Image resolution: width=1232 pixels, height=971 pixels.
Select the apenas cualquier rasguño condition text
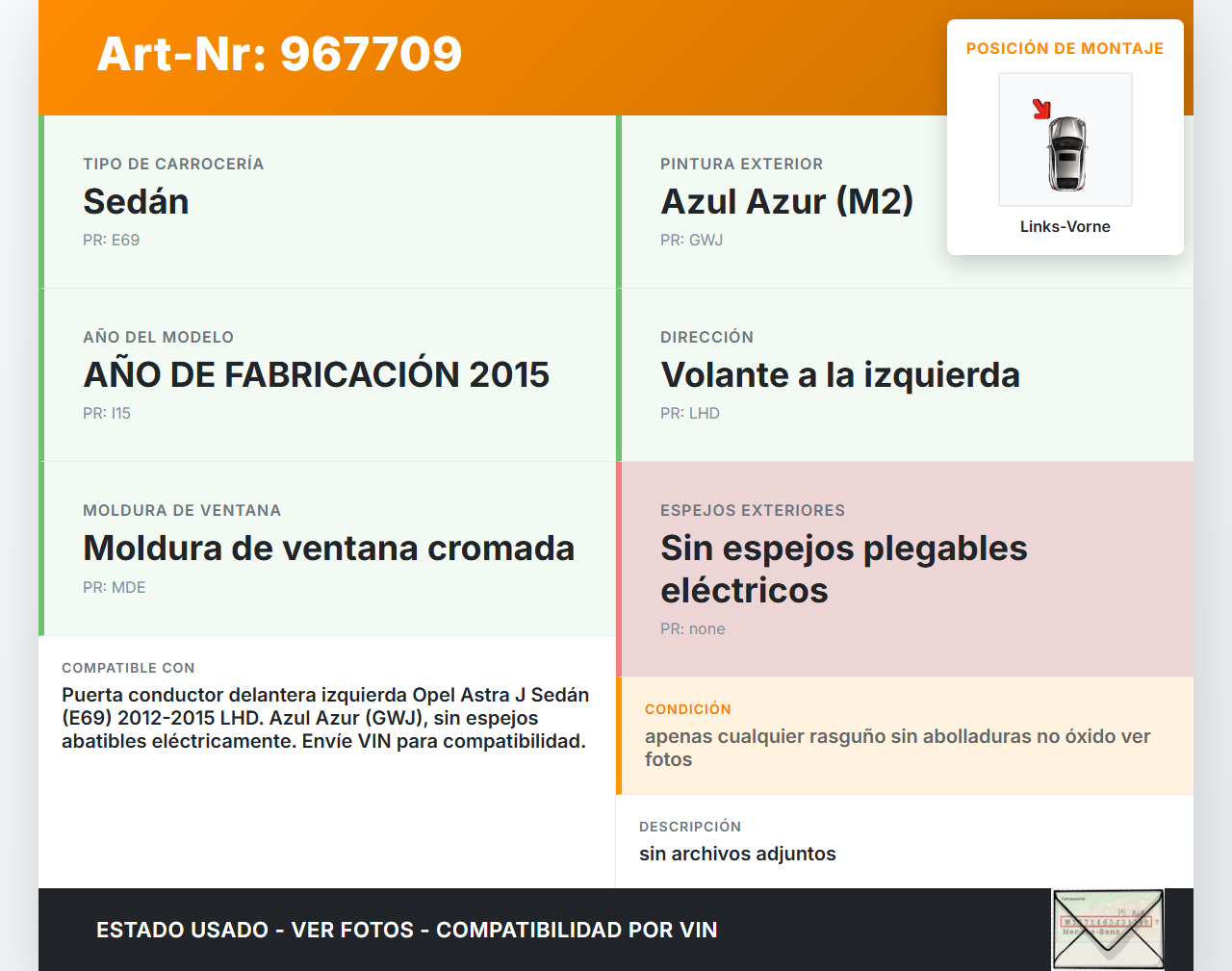click(898, 748)
